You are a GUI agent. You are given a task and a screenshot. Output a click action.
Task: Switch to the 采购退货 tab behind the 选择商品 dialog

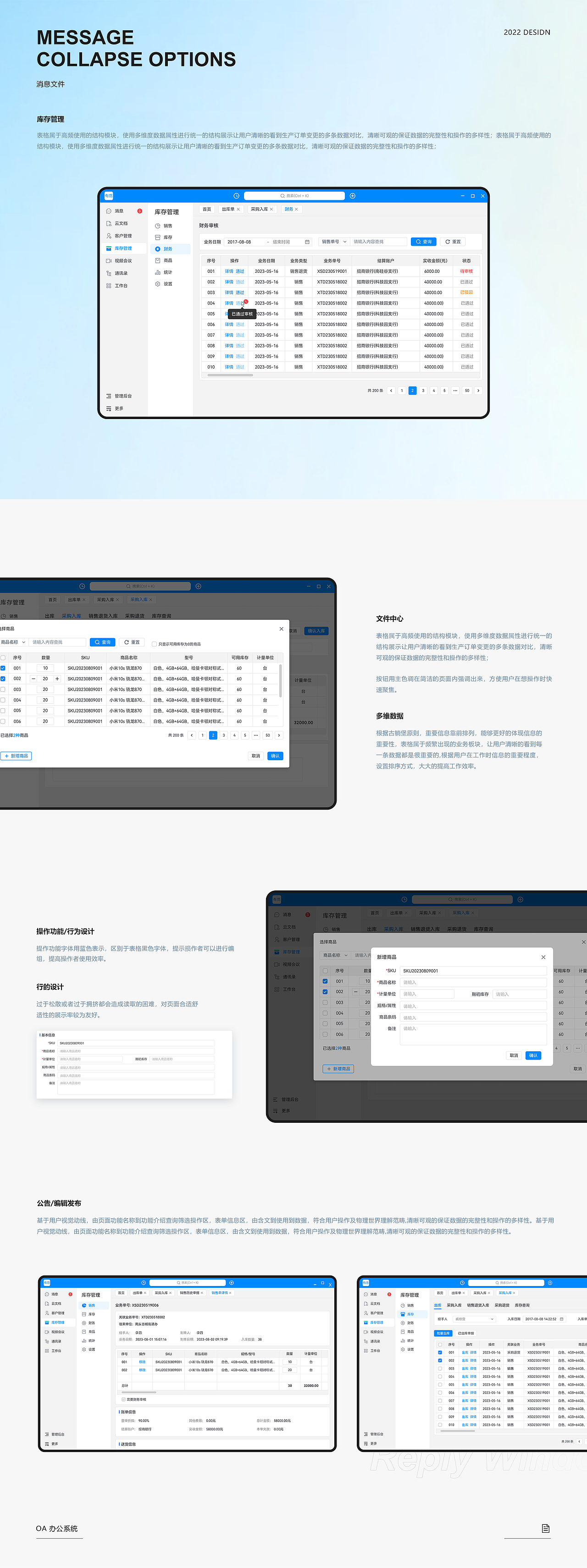[134, 616]
